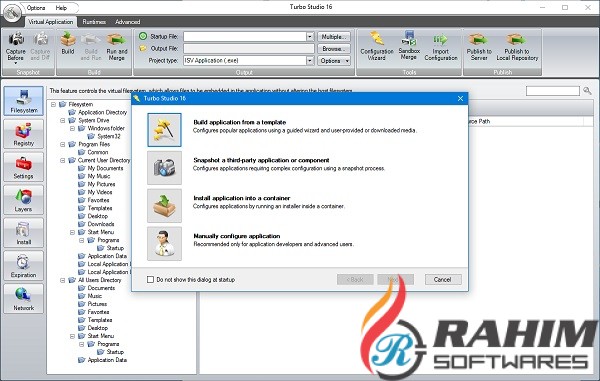
Task: Select Snapshot a third-party application icon
Action: click(x=165, y=168)
